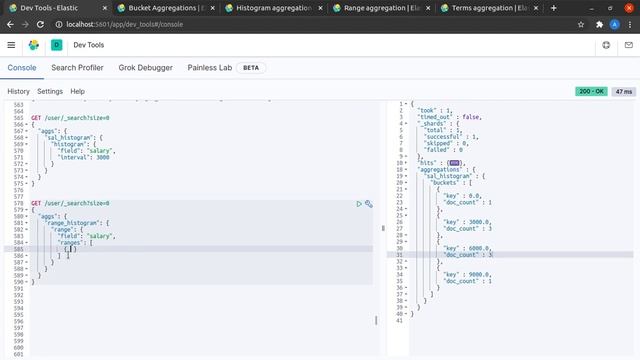The image size is (640, 360).
Task: Click "key" : 6000.0 in the response
Action: [466, 248]
